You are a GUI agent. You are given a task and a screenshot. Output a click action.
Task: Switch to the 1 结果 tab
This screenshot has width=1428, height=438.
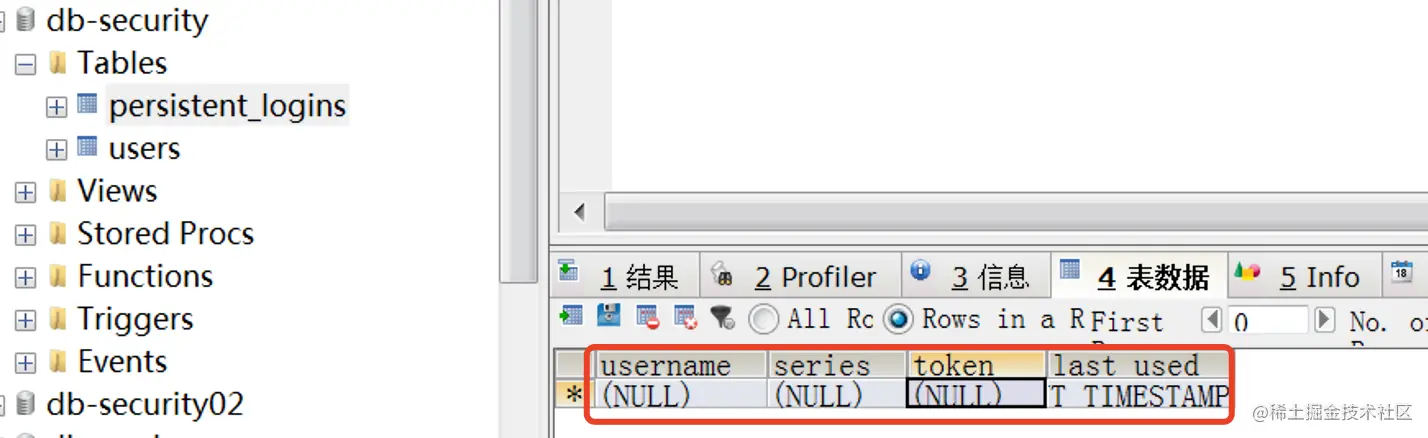624,276
